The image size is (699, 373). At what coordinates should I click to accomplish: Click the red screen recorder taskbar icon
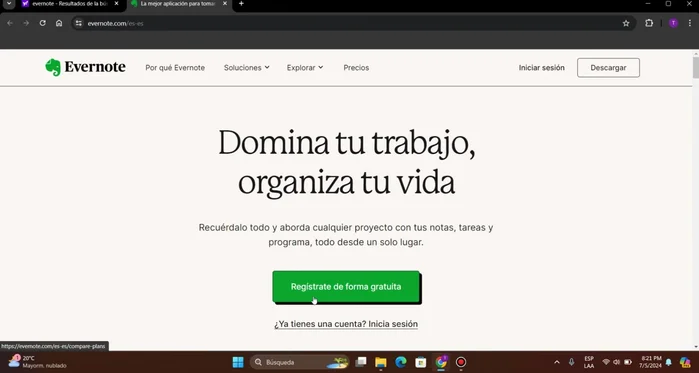(461, 362)
